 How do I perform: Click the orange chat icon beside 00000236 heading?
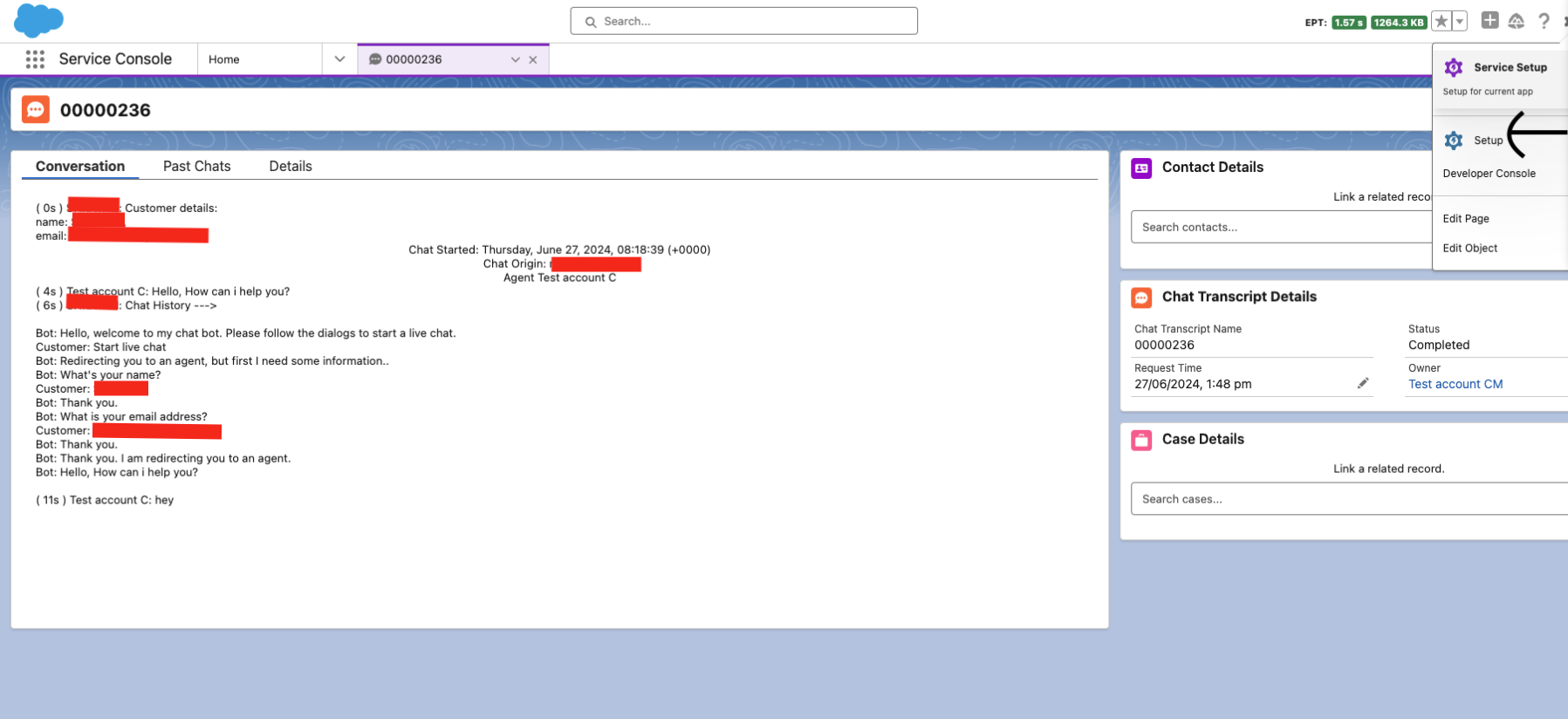pyautogui.click(x=36, y=110)
